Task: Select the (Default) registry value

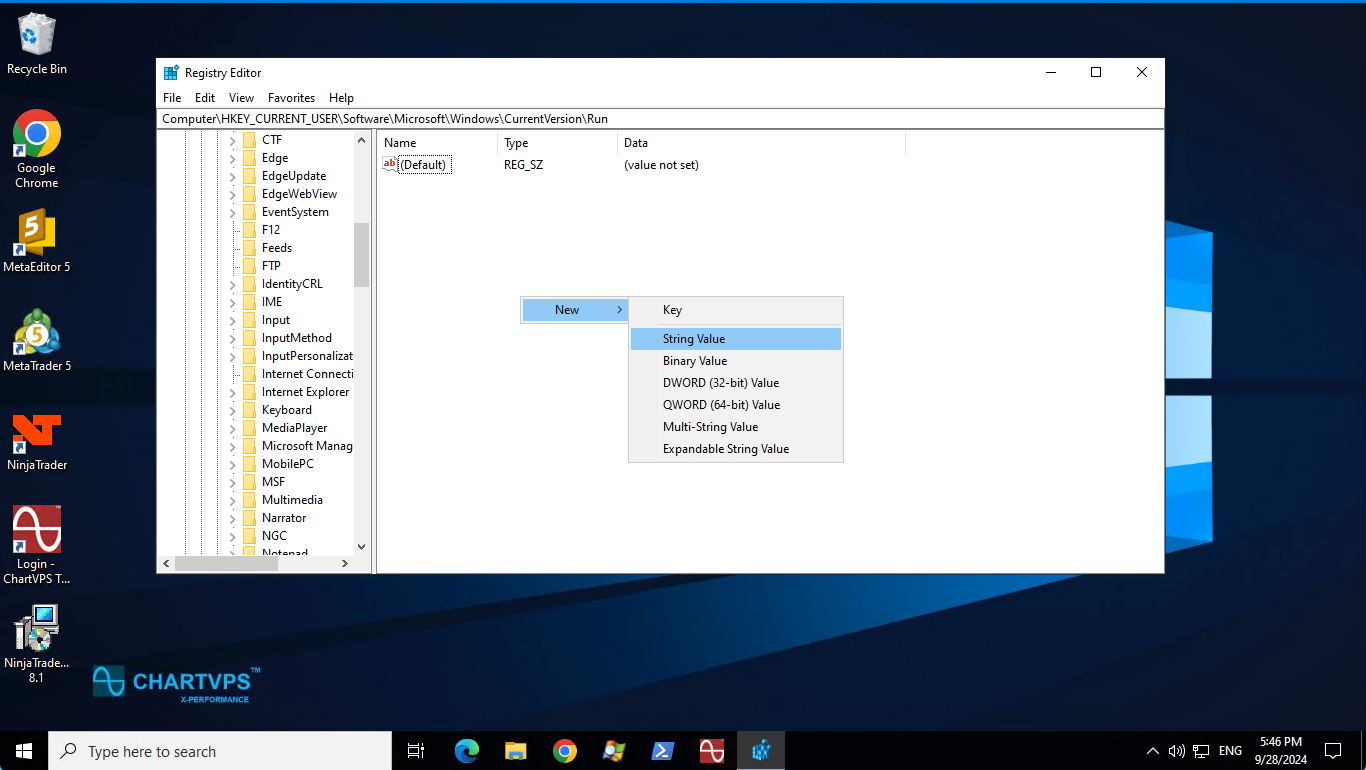Action: point(422,165)
